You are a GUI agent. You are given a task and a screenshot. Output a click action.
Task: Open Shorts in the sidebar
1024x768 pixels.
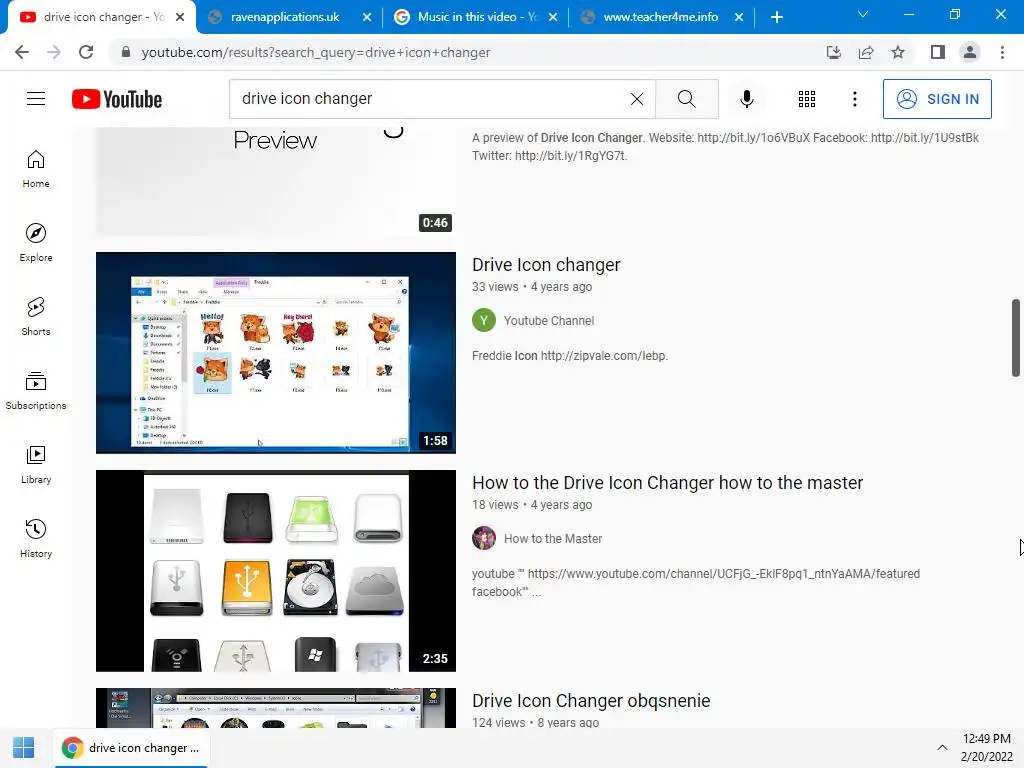pyautogui.click(x=36, y=317)
